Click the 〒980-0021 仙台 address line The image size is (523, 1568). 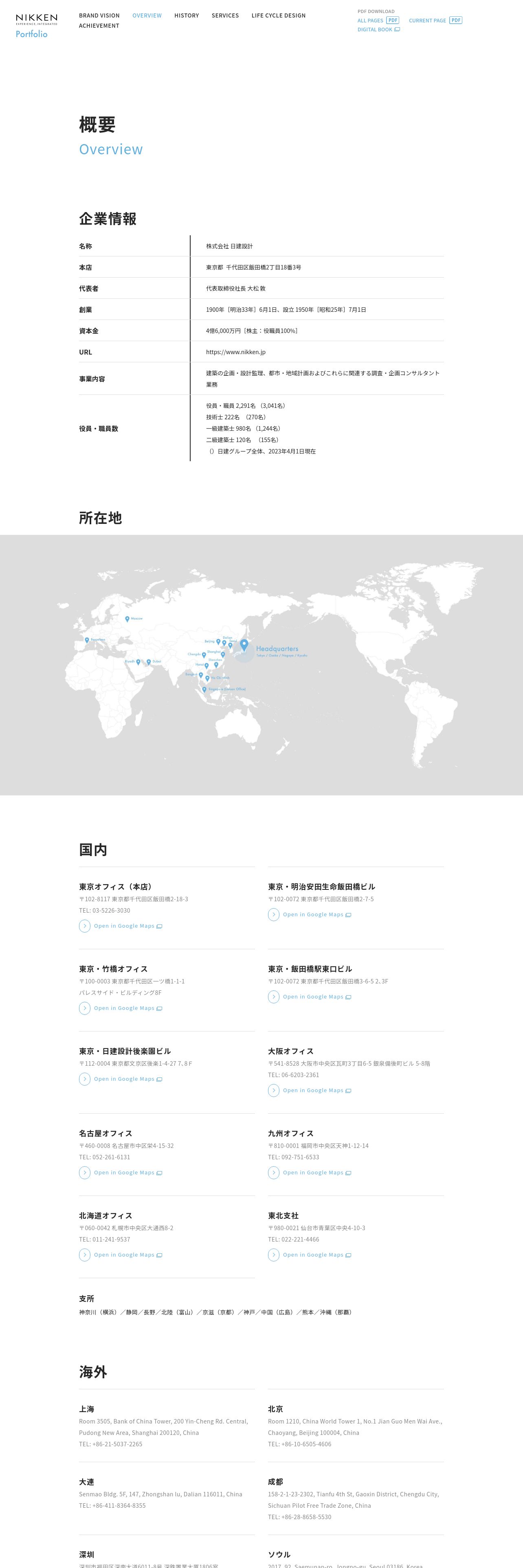click(316, 1228)
